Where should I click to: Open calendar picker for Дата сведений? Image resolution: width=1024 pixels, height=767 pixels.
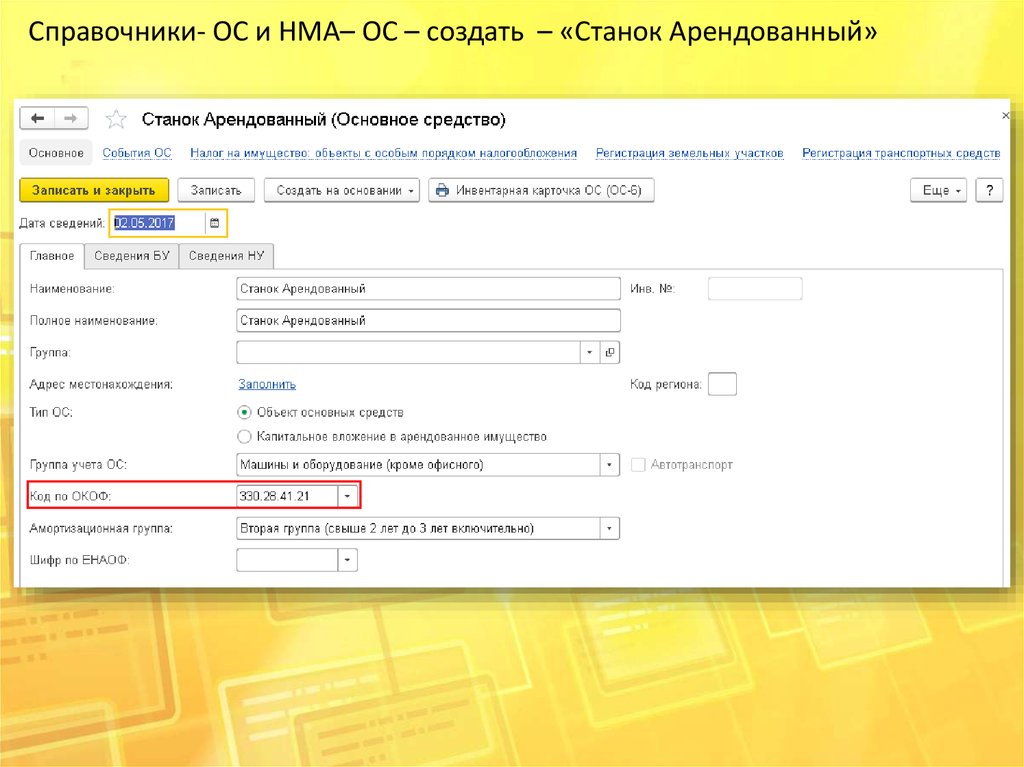click(x=214, y=223)
